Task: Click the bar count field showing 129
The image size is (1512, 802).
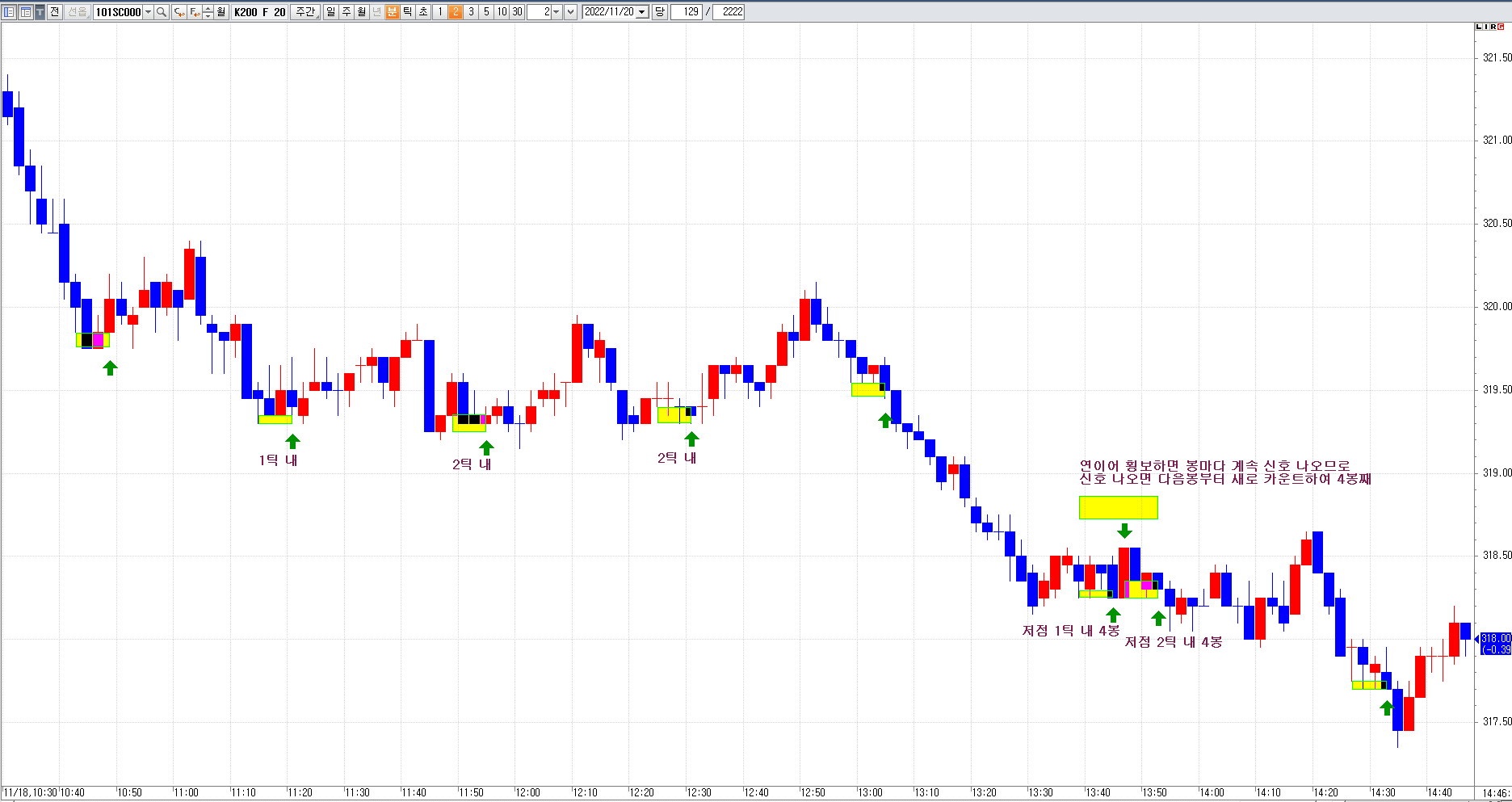Action: (687, 12)
